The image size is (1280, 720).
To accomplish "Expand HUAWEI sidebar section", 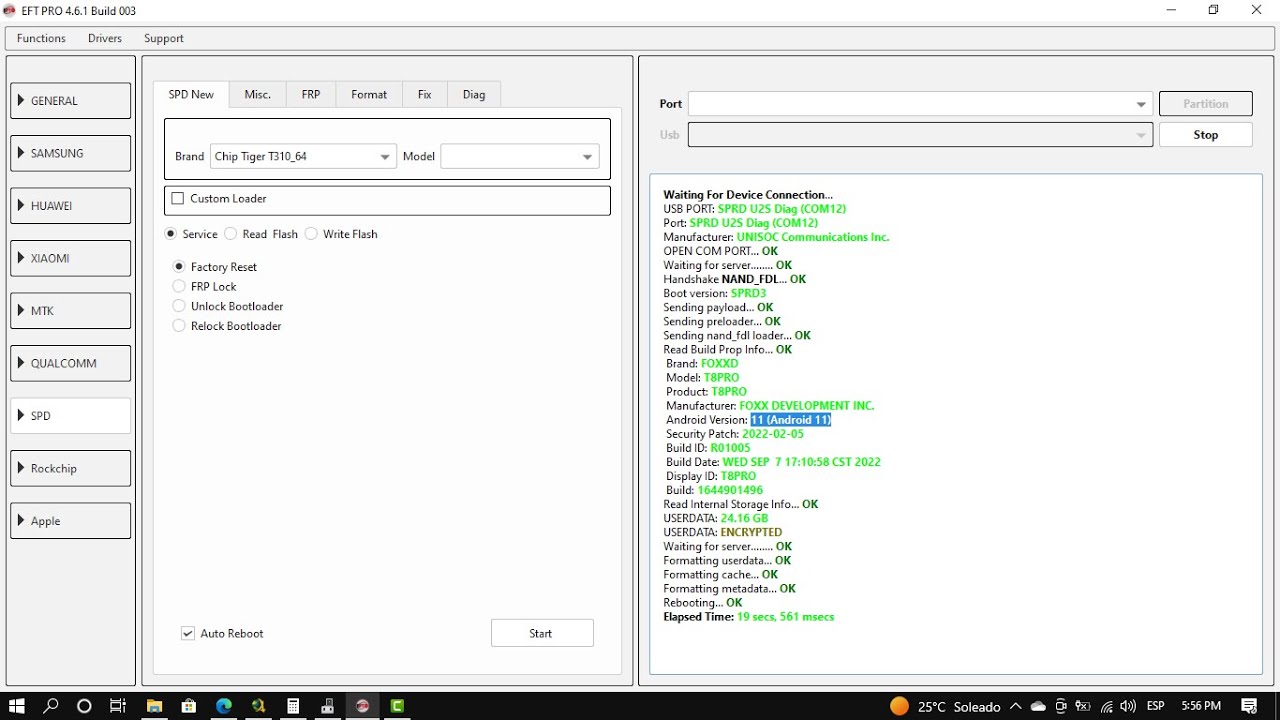I will (71, 206).
